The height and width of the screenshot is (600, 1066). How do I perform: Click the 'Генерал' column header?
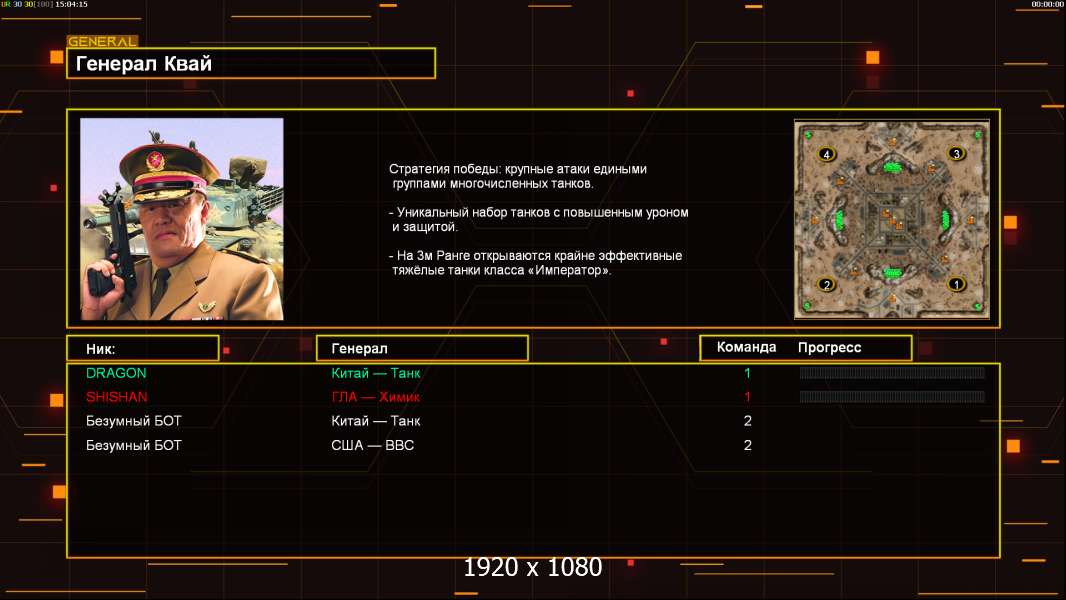pyautogui.click(x=422, y=349)
